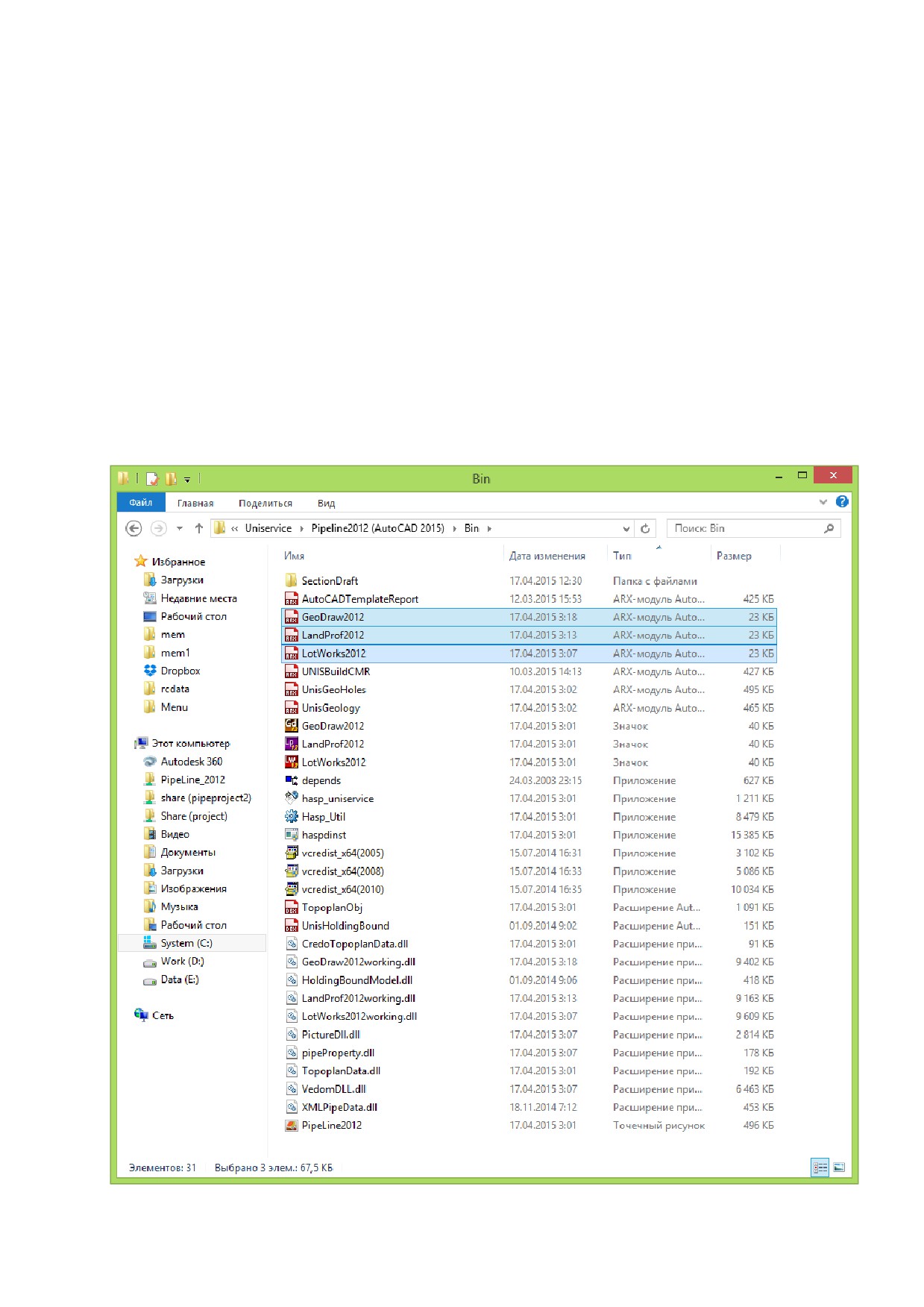924x1307 pixels.
Task: Switch to large icons view in status bar
Action: [x=839, y=1167]
